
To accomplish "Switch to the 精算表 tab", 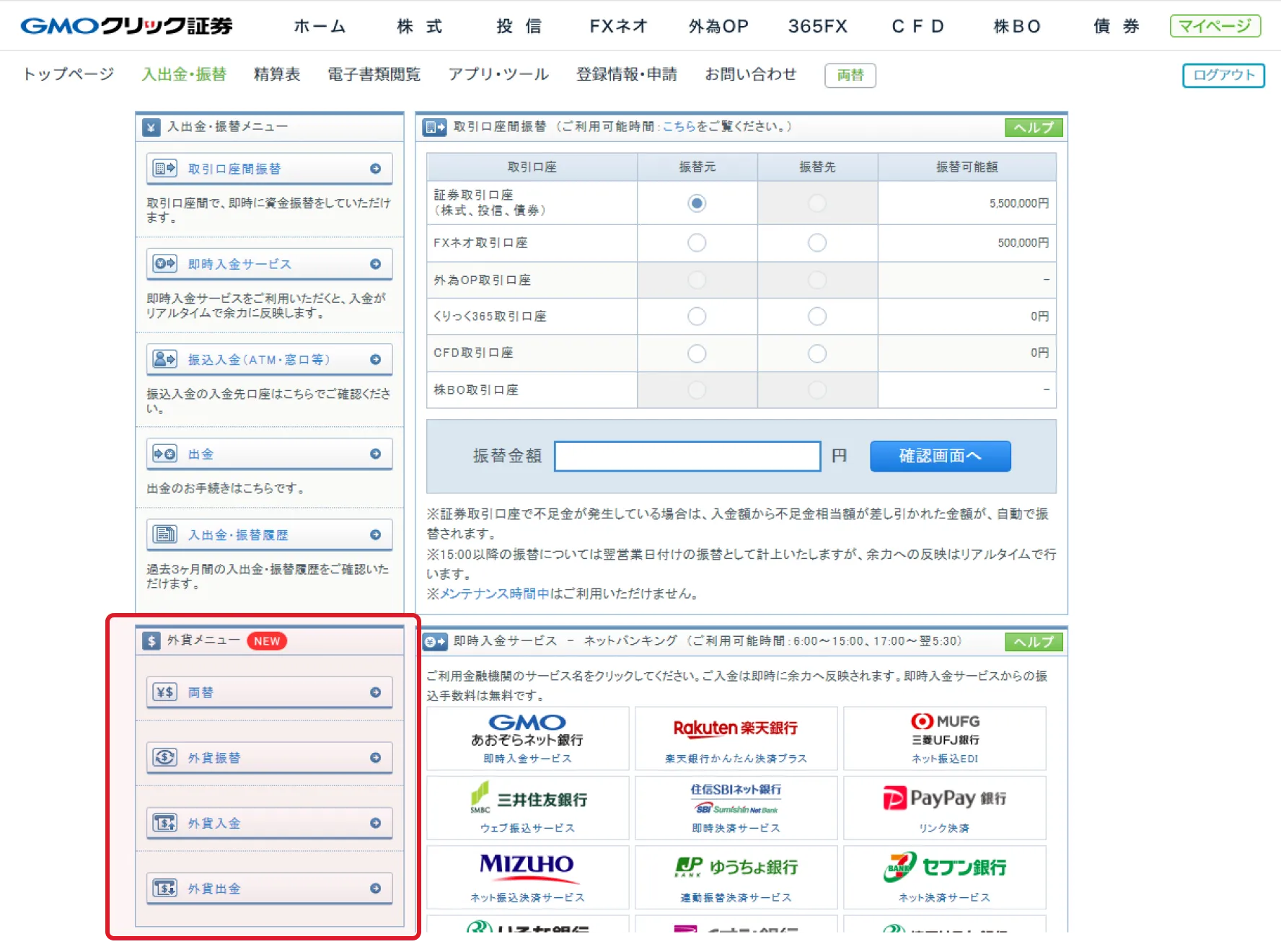I will coord(276,74).
